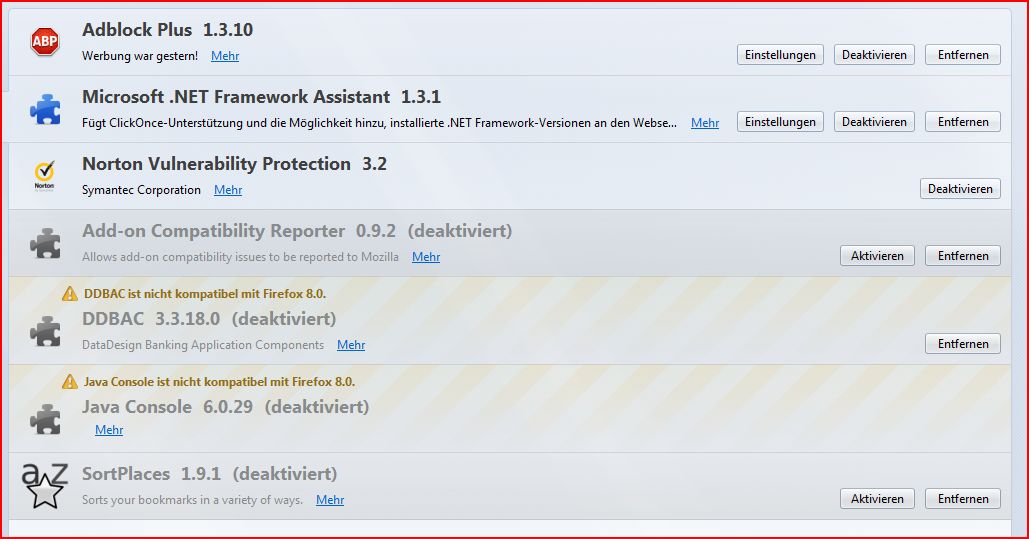Select the Norton Vulnerability Protection entry row
The height and width of the screenshot is (539, 1029).
pos(509,177)
